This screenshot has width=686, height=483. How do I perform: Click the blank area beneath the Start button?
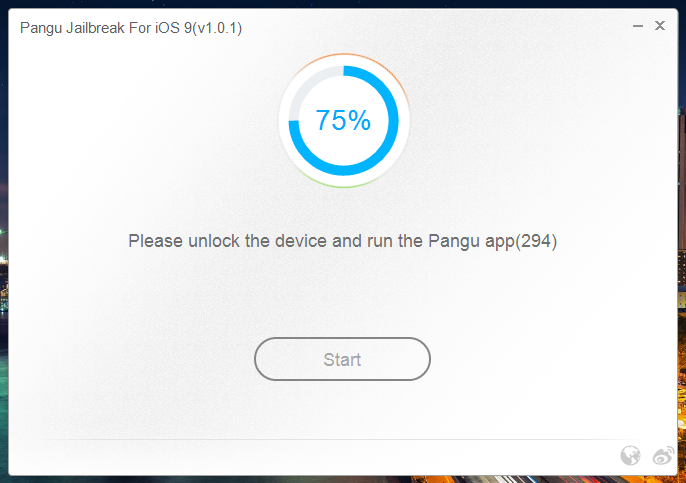pos(342,408)
